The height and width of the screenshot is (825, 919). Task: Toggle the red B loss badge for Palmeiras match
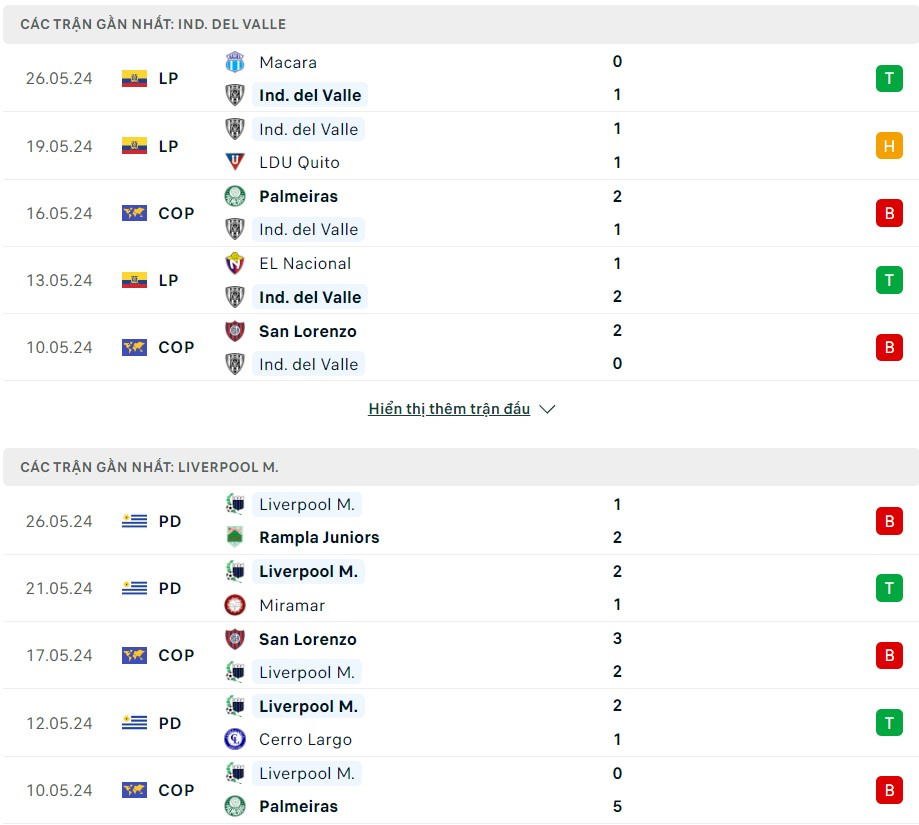(888, 213)
